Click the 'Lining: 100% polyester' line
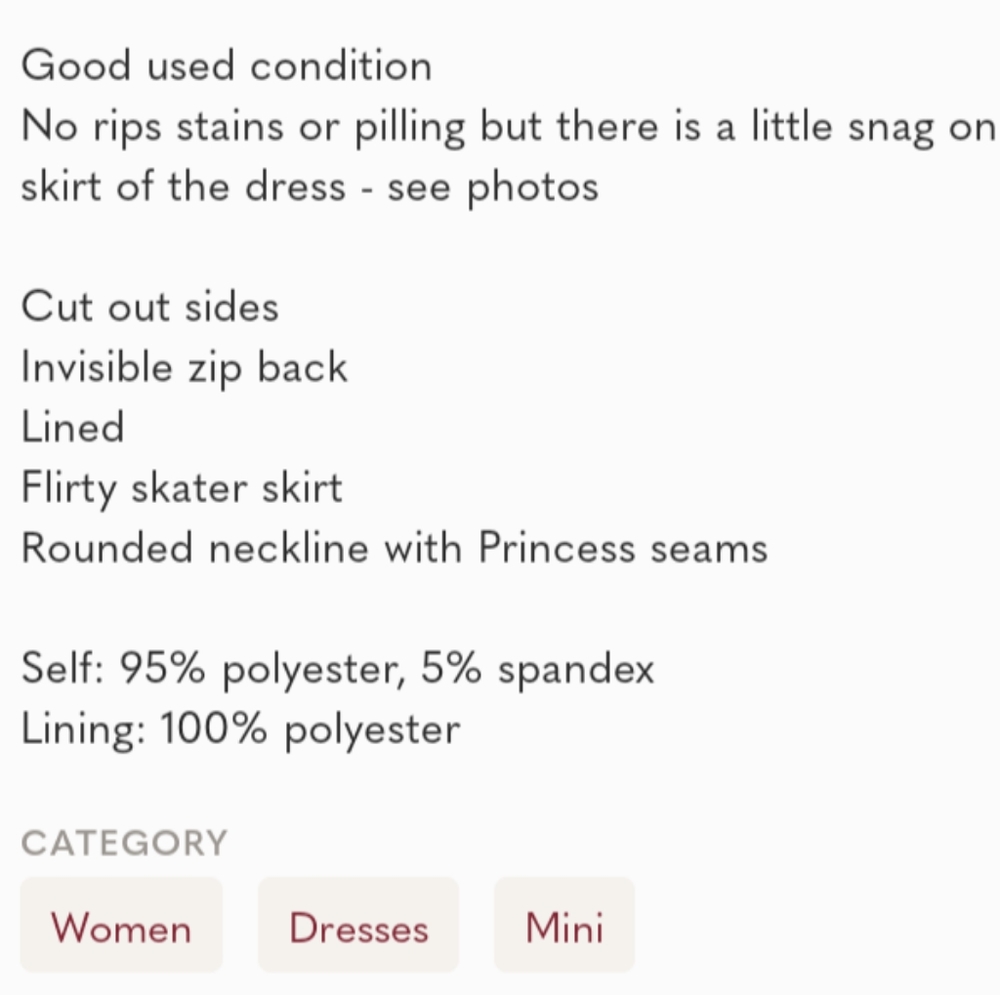 (x=240, y=729)
